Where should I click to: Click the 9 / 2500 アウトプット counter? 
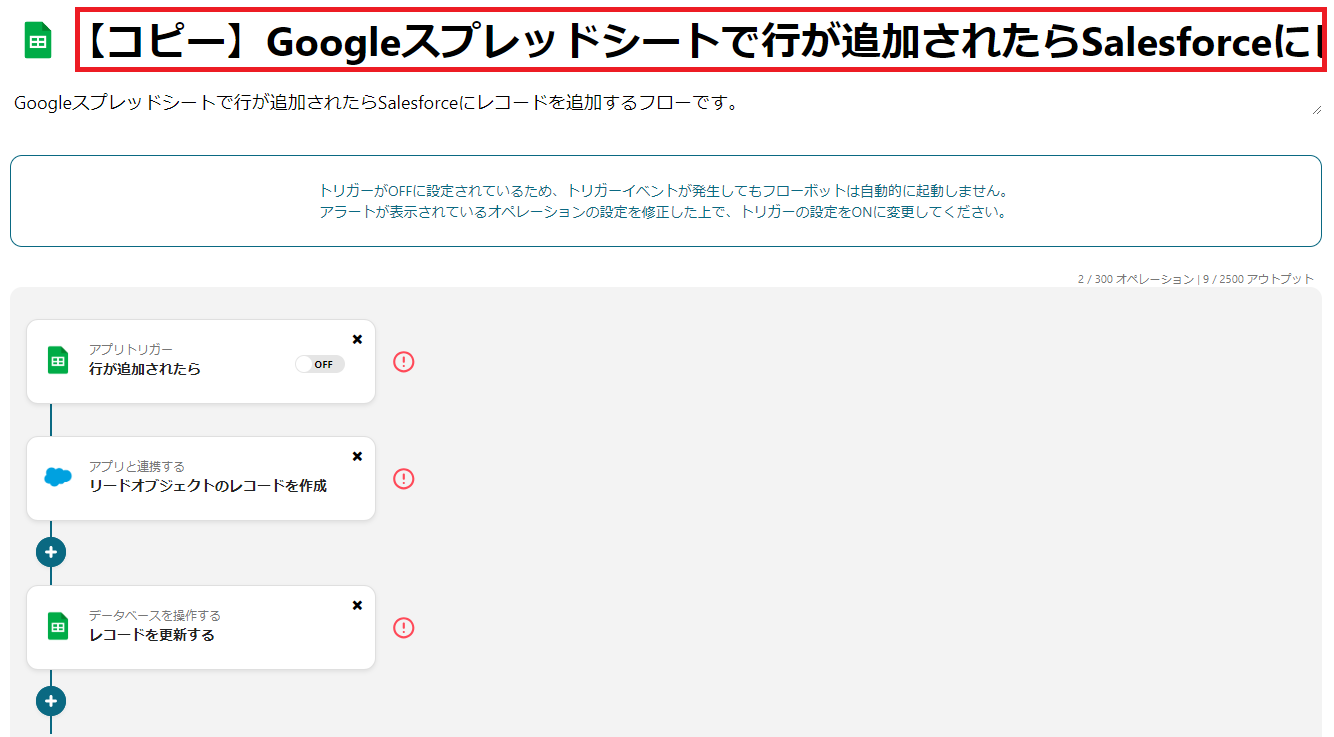tap(1258, 279)
